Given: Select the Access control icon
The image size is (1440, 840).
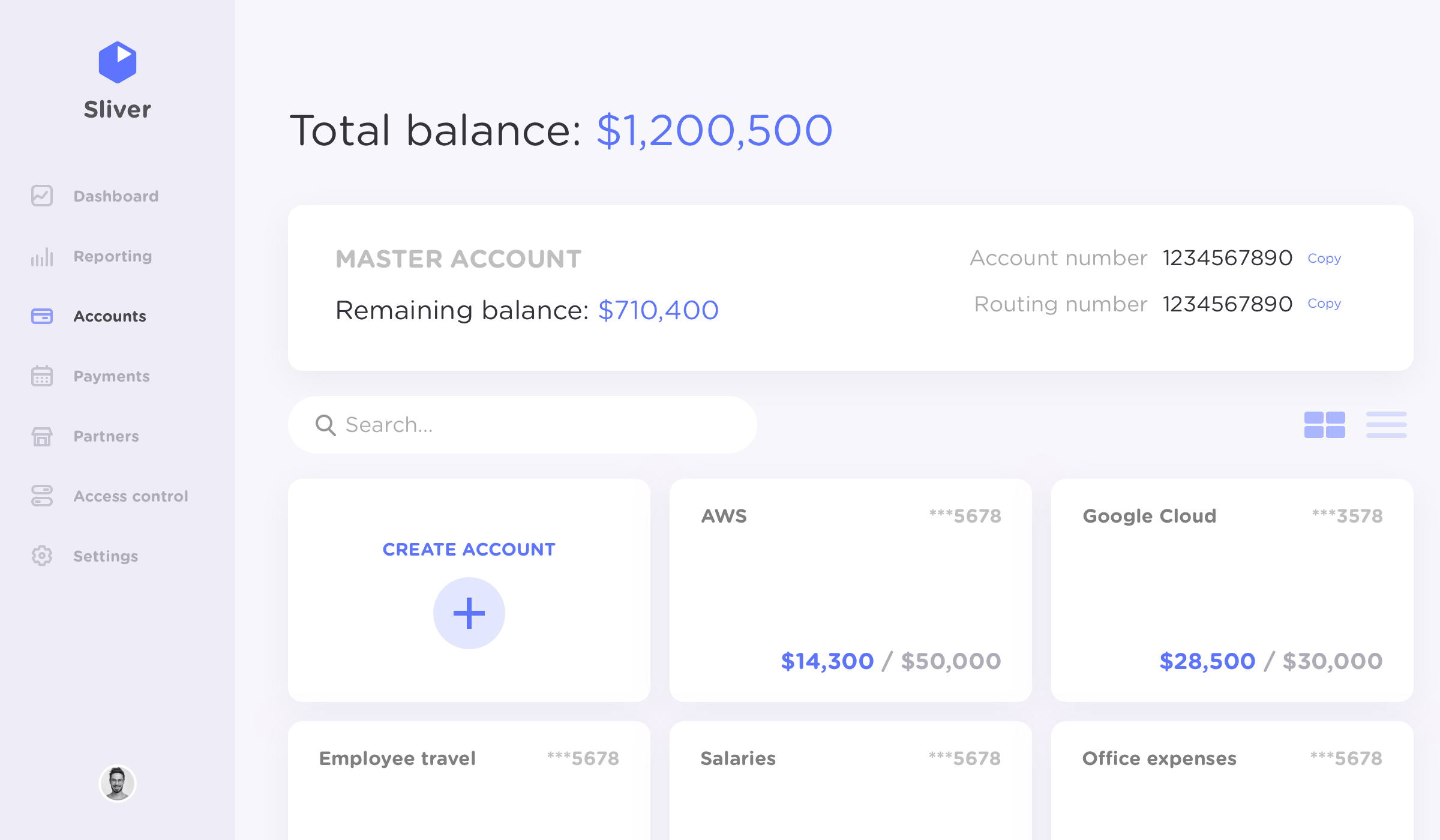Looking at the screenshot, I should tap(42, 496).
